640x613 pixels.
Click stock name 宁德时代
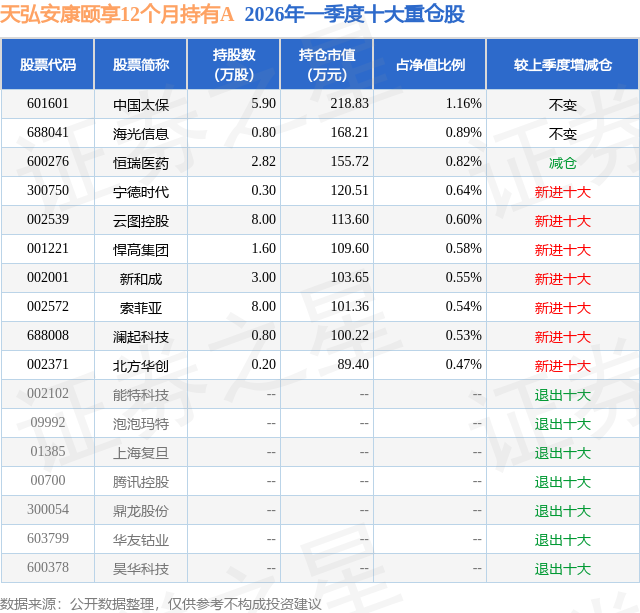coord(141,192)
